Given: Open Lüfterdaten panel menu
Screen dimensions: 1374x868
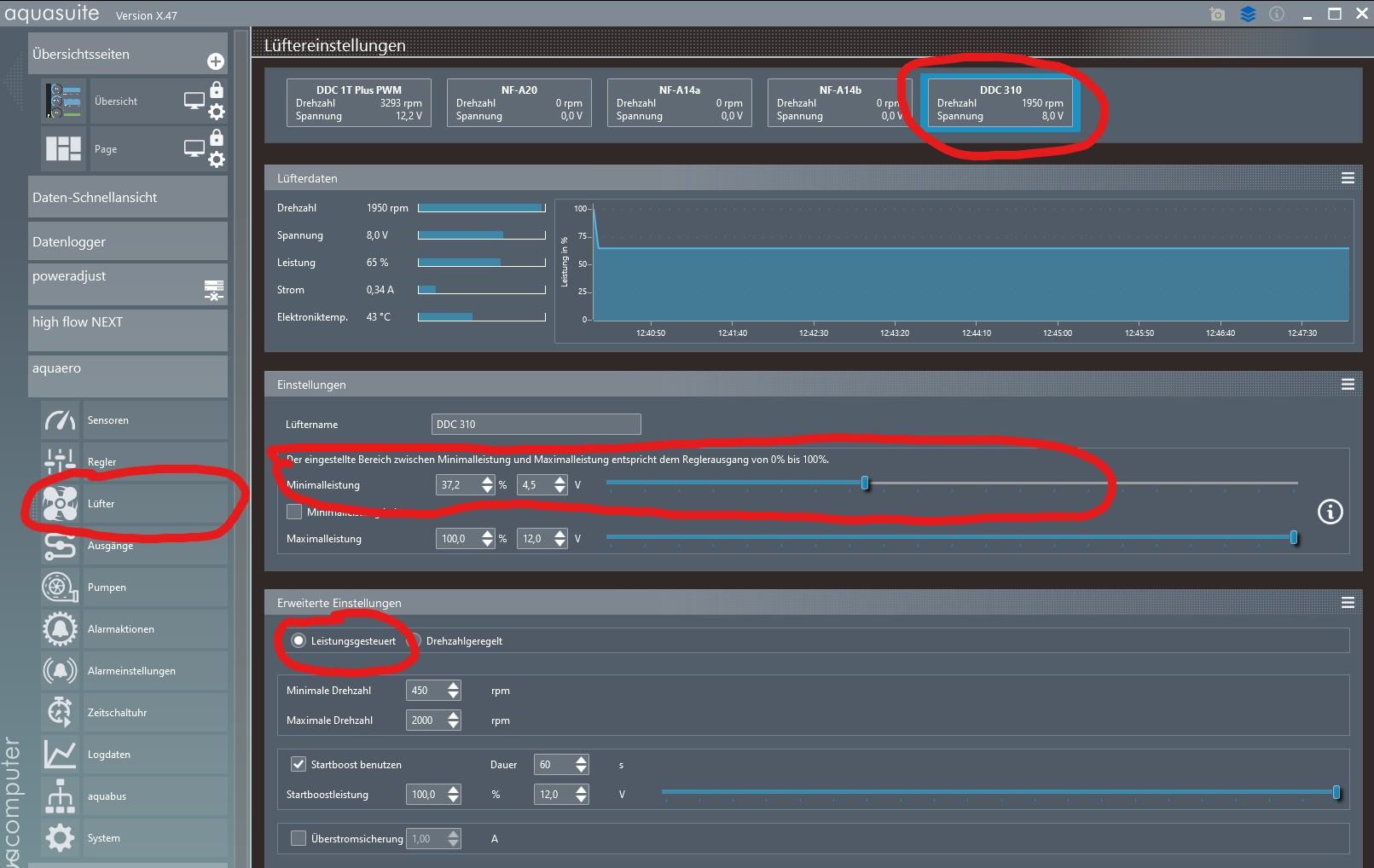Looking at the screenshot, I should (1348, 178).
